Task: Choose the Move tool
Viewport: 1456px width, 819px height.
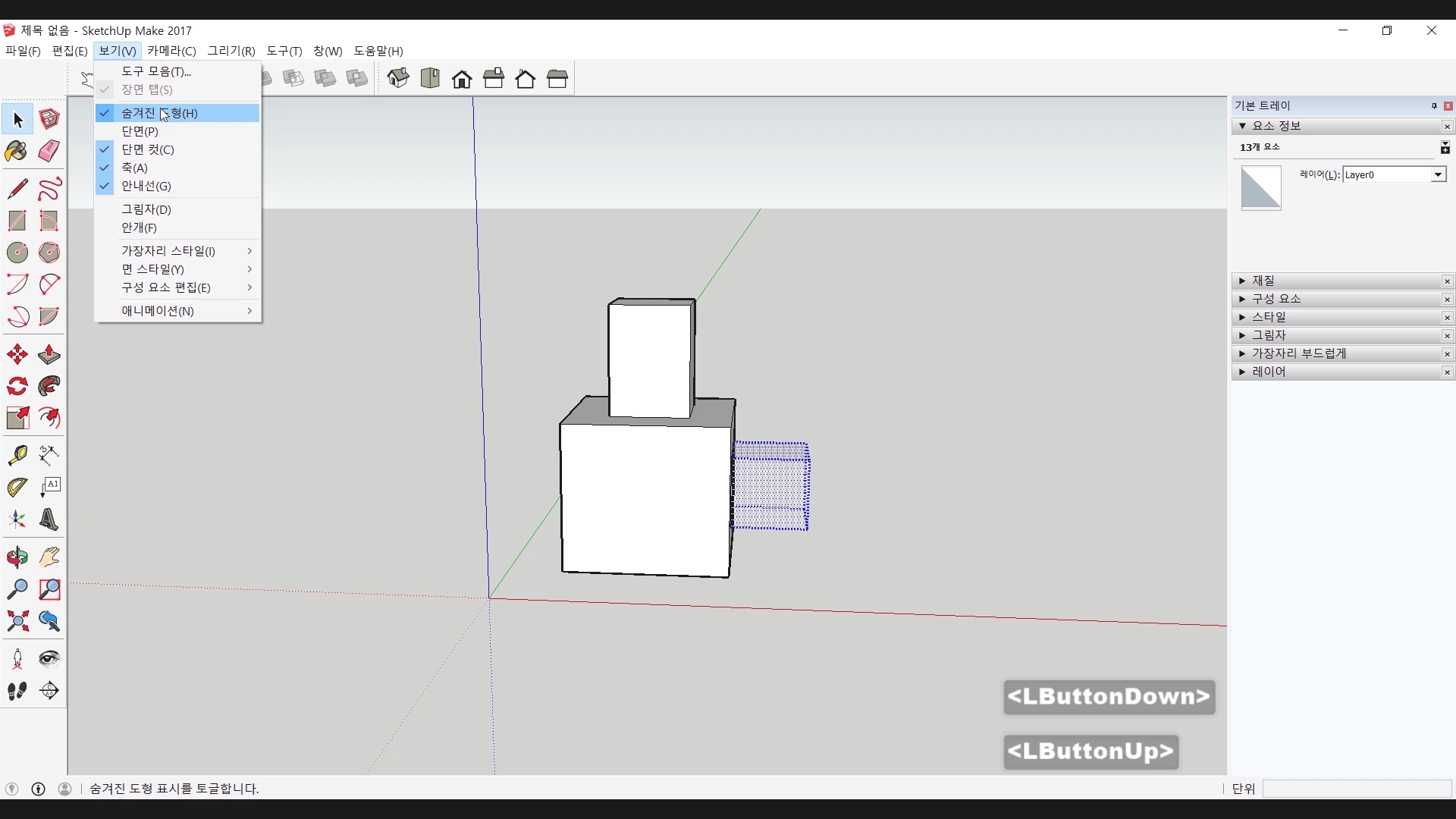Action: click(17, 354)
